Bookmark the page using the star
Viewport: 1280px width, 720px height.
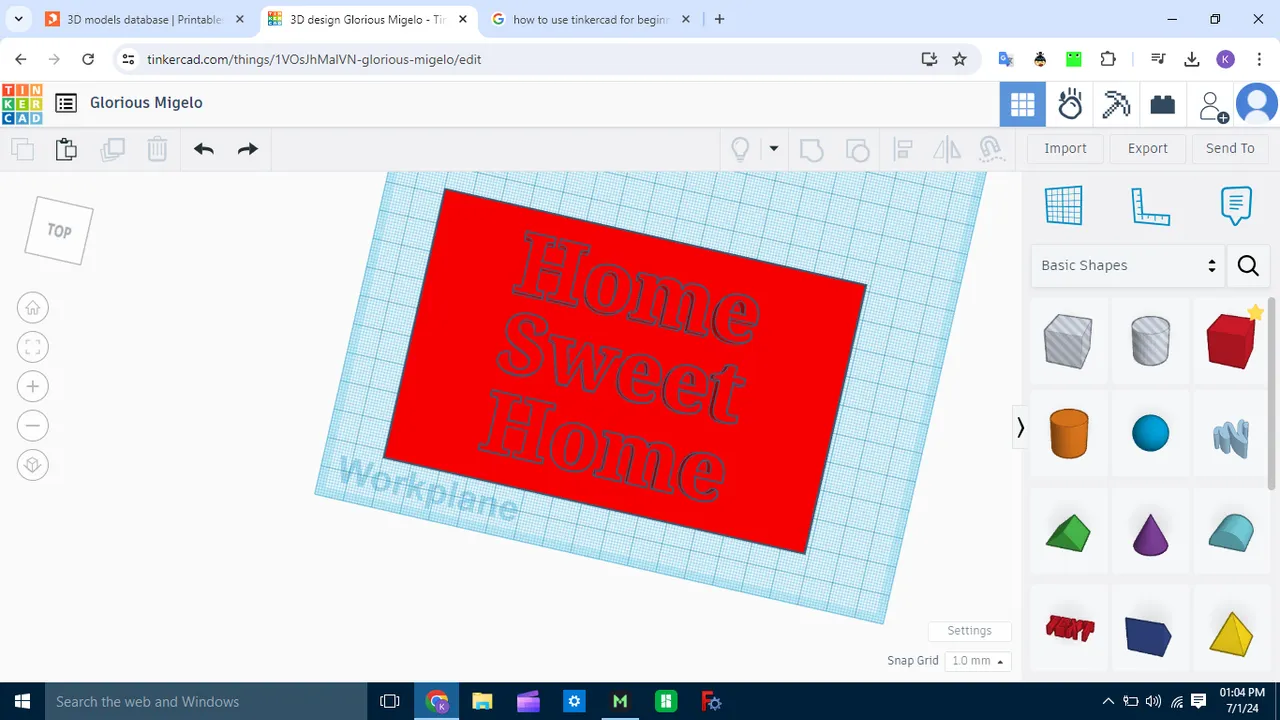coord(959,59)
